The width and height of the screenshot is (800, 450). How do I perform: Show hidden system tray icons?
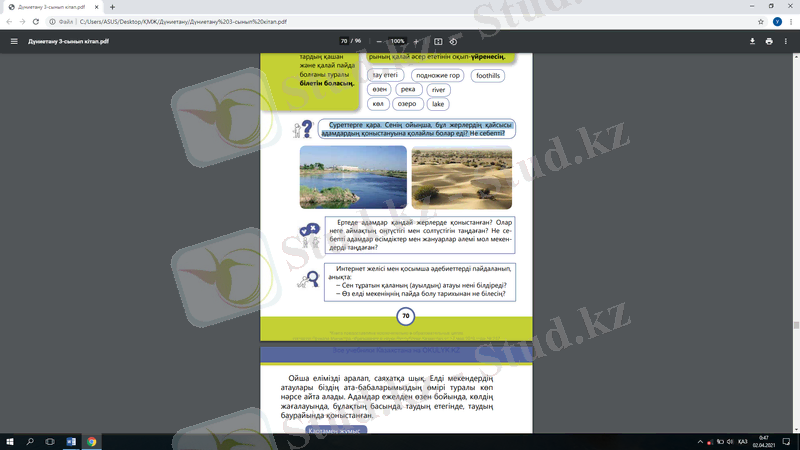coord(700,441)
